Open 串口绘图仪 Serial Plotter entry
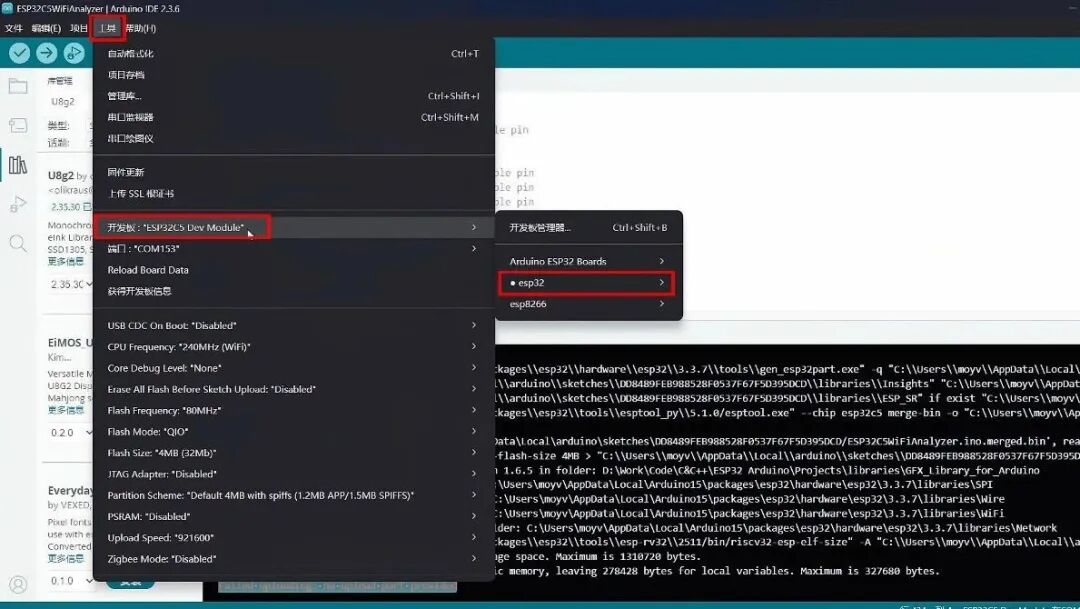This screenshot has height=609, width=1080. (293, 139)
